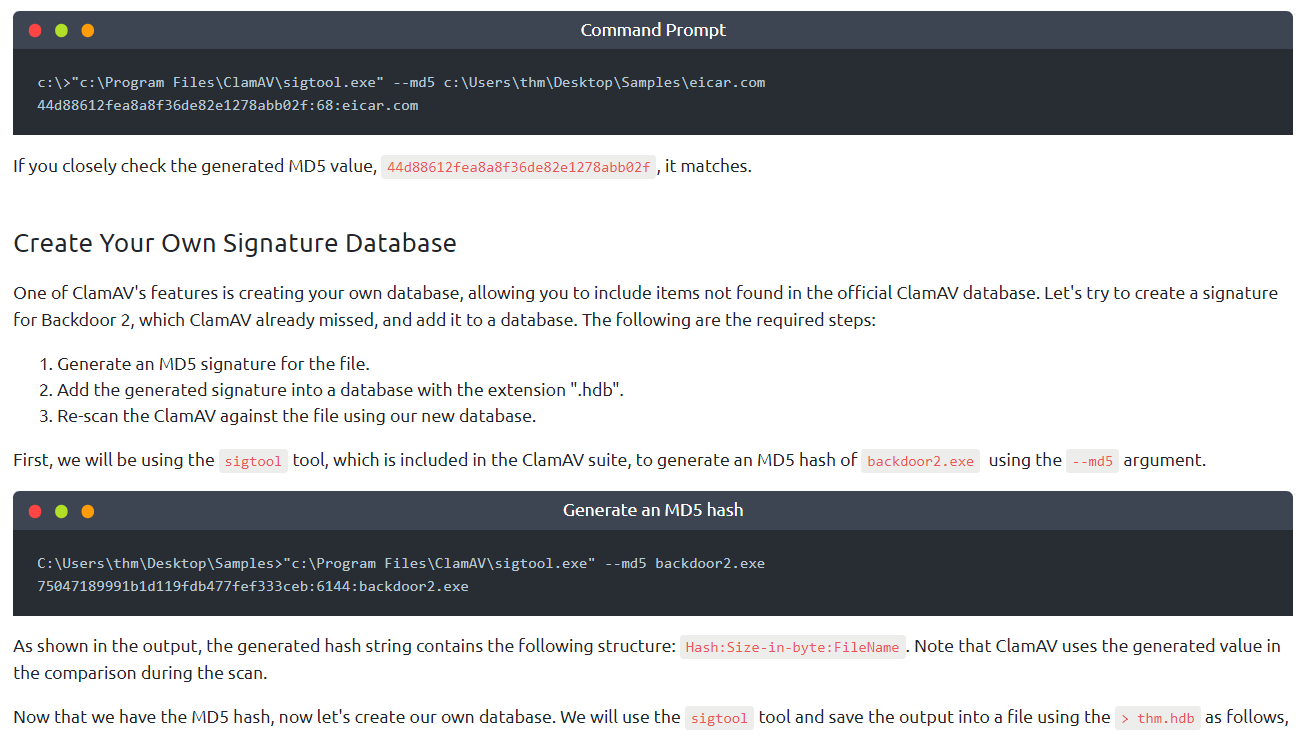Click the Create Your Own Signature Database heading
The image size is (1308, 736).
(x=235, y=243)
